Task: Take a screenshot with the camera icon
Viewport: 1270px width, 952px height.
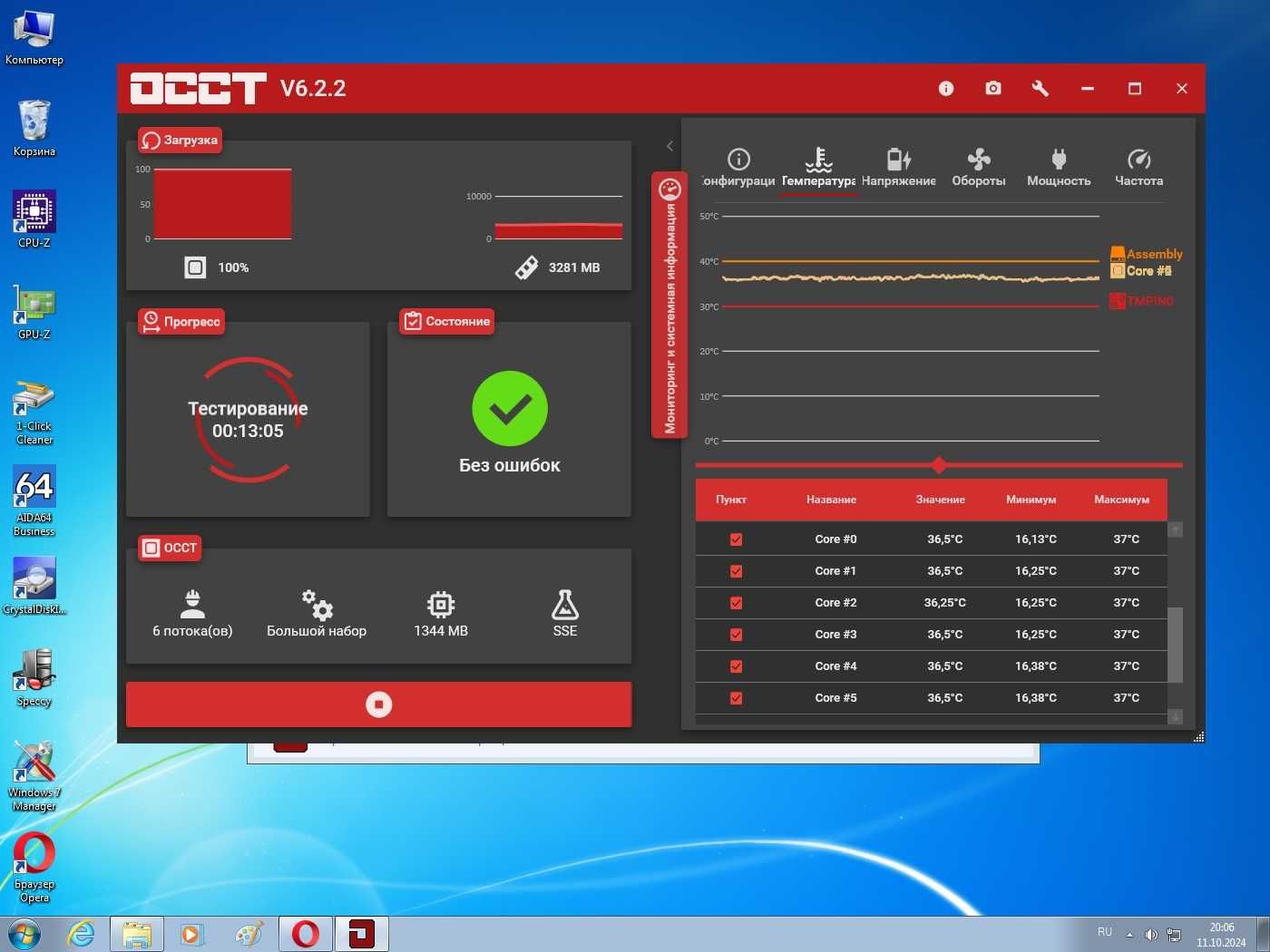Action: [x=993, y=88]
